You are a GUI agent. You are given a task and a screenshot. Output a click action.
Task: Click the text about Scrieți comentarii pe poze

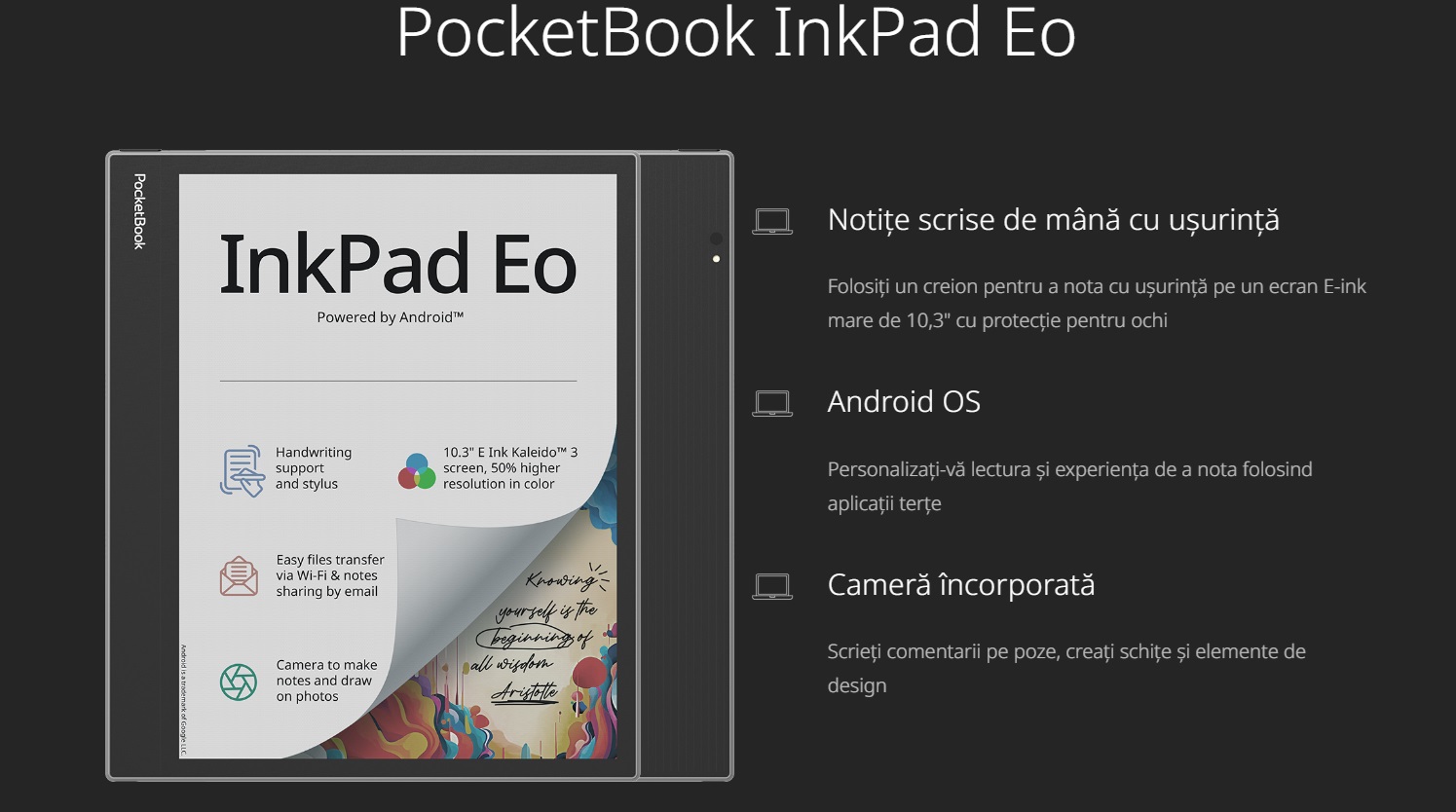point(1066,668)
